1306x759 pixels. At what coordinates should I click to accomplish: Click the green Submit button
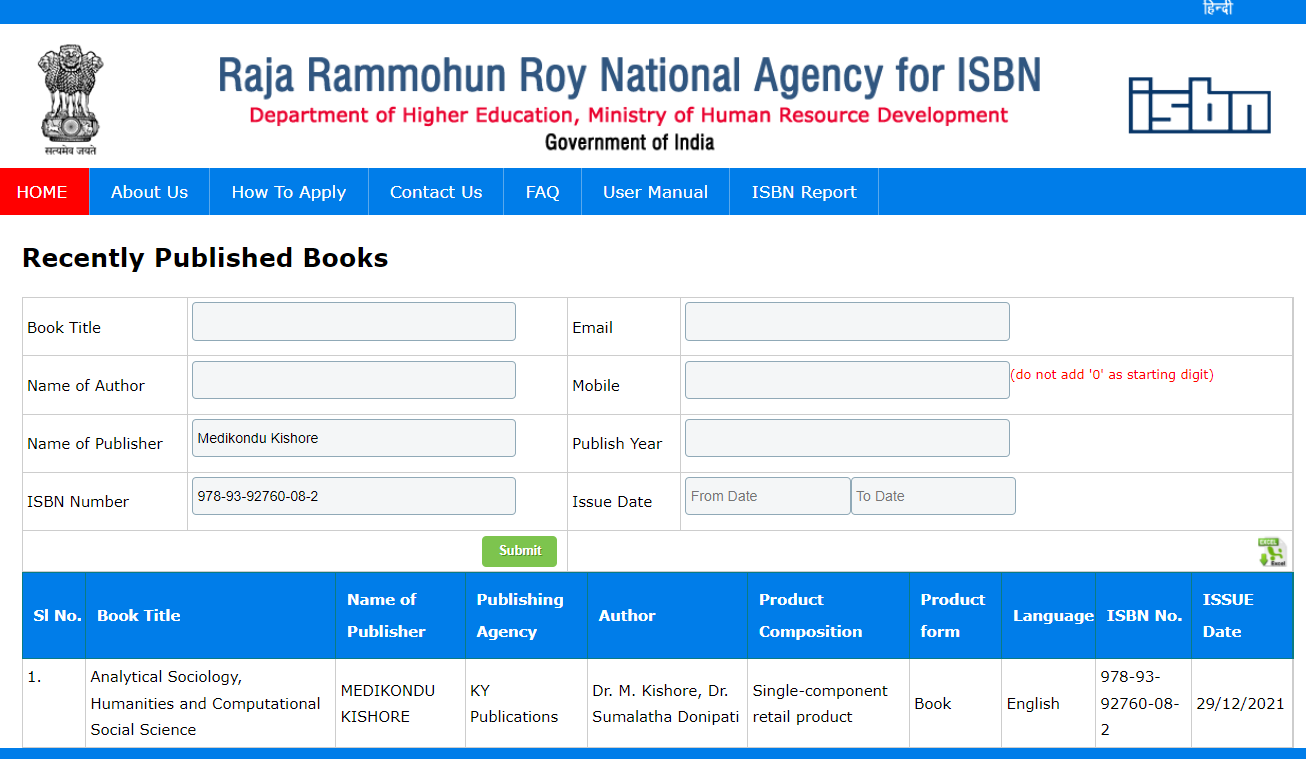point(520,551)
